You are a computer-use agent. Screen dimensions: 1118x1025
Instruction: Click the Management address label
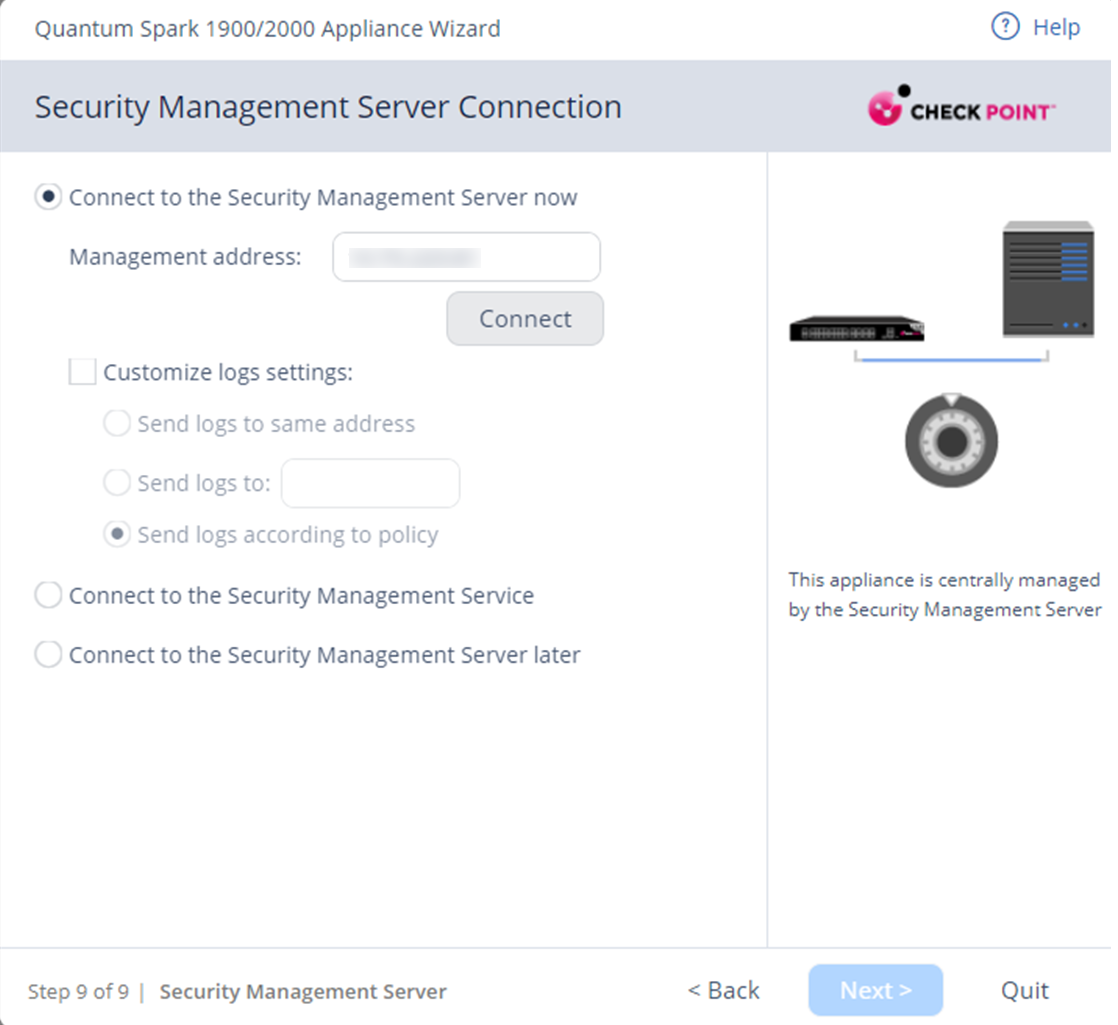[185, 257]
